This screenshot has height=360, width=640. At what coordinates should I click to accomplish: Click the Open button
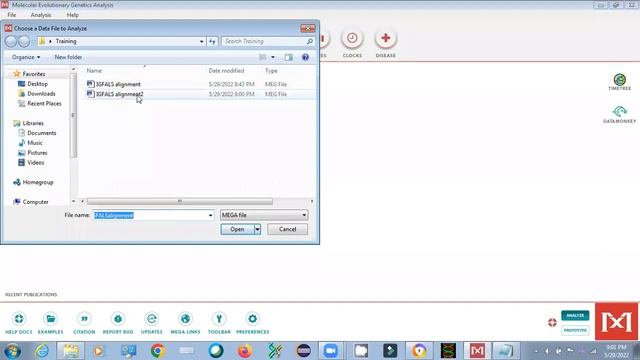237,229
